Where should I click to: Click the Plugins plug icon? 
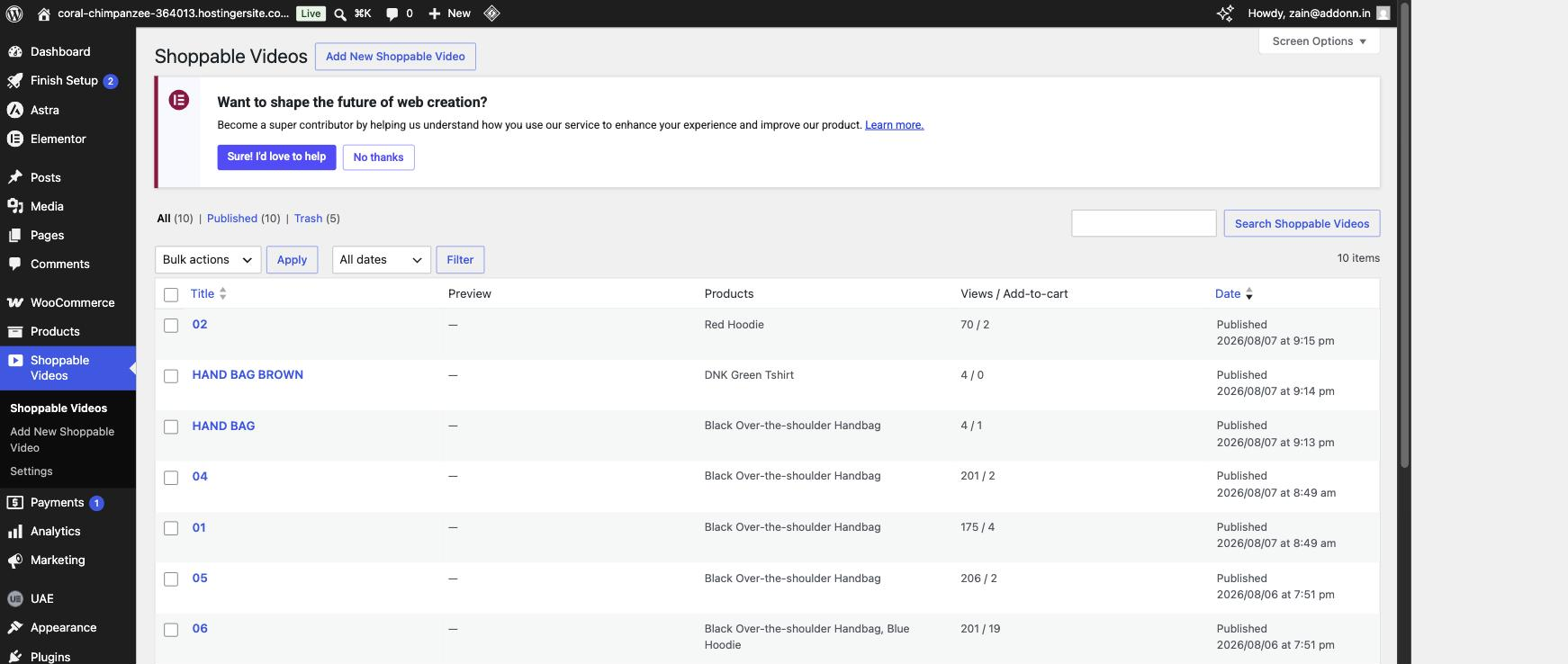point(14,657)
